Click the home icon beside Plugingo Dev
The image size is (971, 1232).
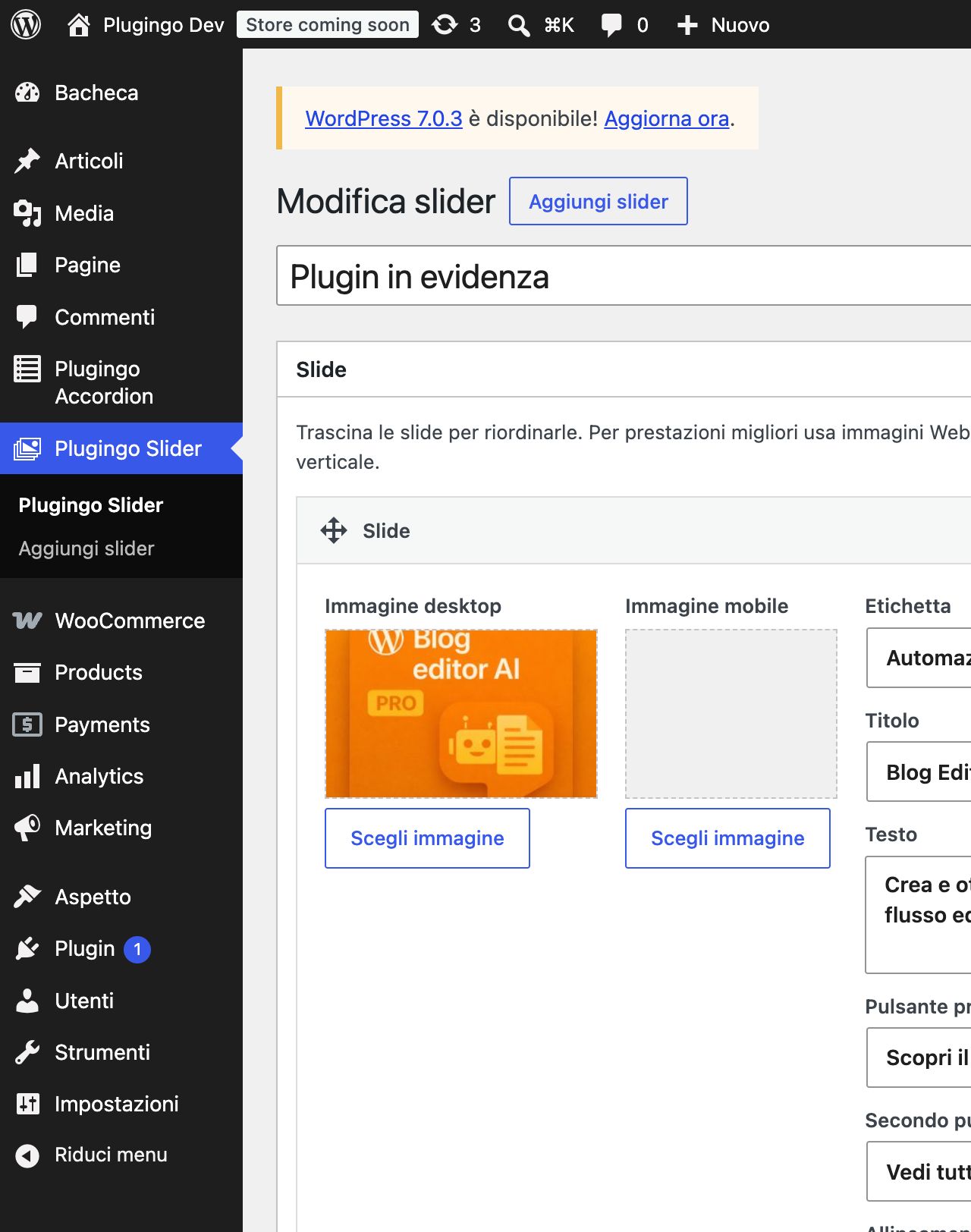79,24
